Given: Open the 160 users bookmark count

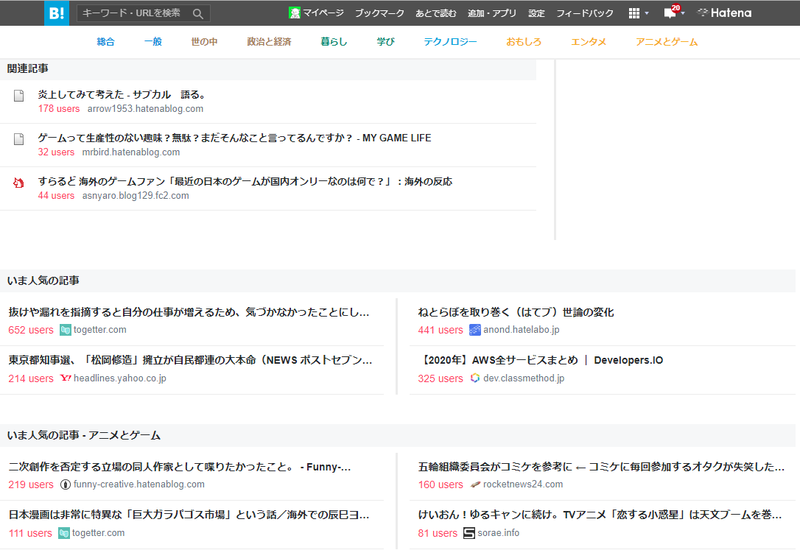Looking at the screenshot, I should pos(440,485).
